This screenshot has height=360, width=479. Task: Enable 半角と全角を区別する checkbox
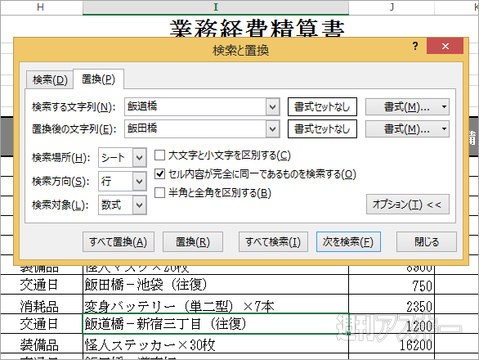(x=160, y=192)
